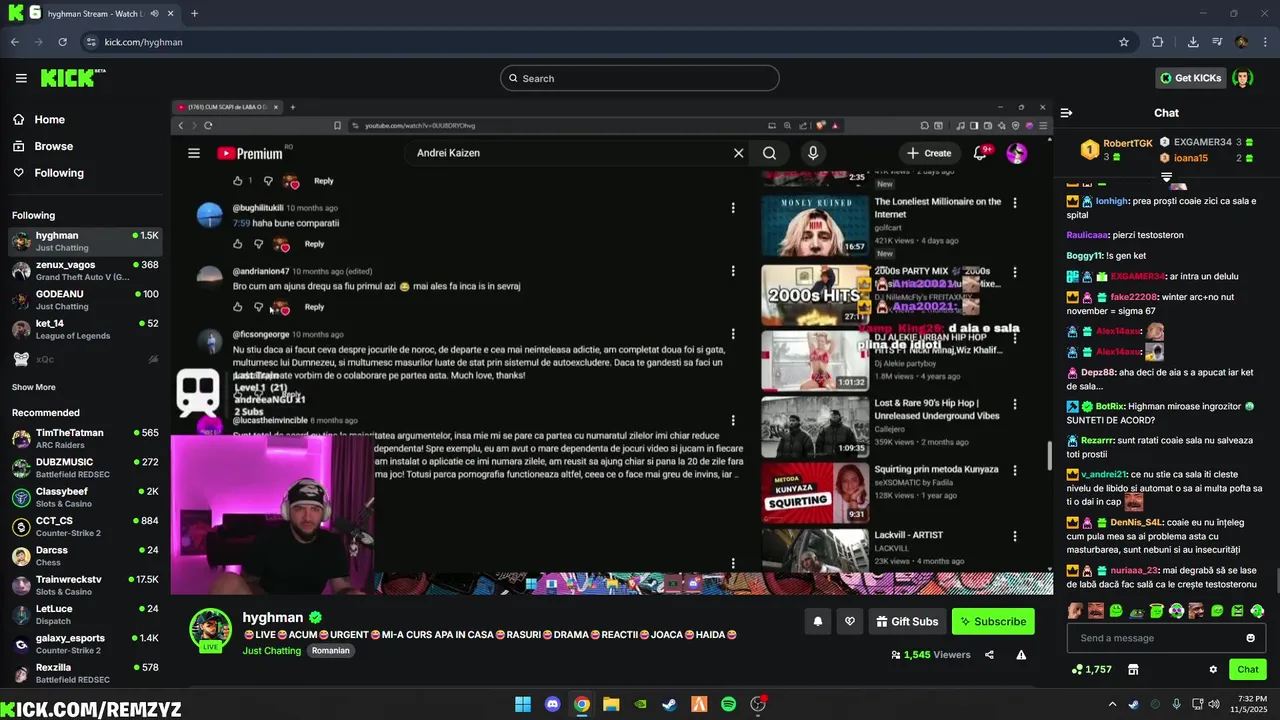Open the offline xQc channel
1280x720 pixels.
(85, 359)
